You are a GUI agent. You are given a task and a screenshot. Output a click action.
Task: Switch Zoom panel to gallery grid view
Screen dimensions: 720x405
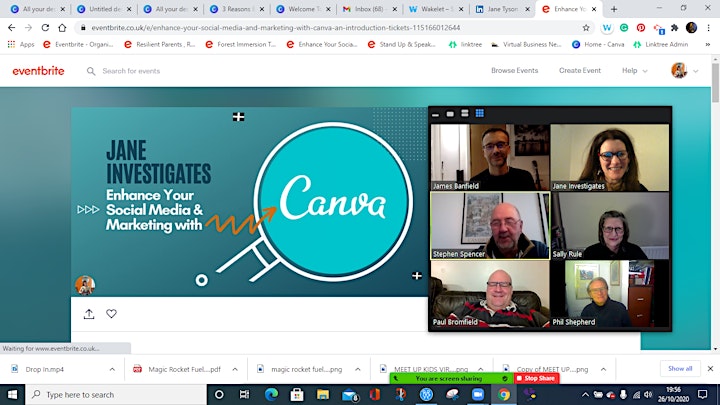(479, 113)
